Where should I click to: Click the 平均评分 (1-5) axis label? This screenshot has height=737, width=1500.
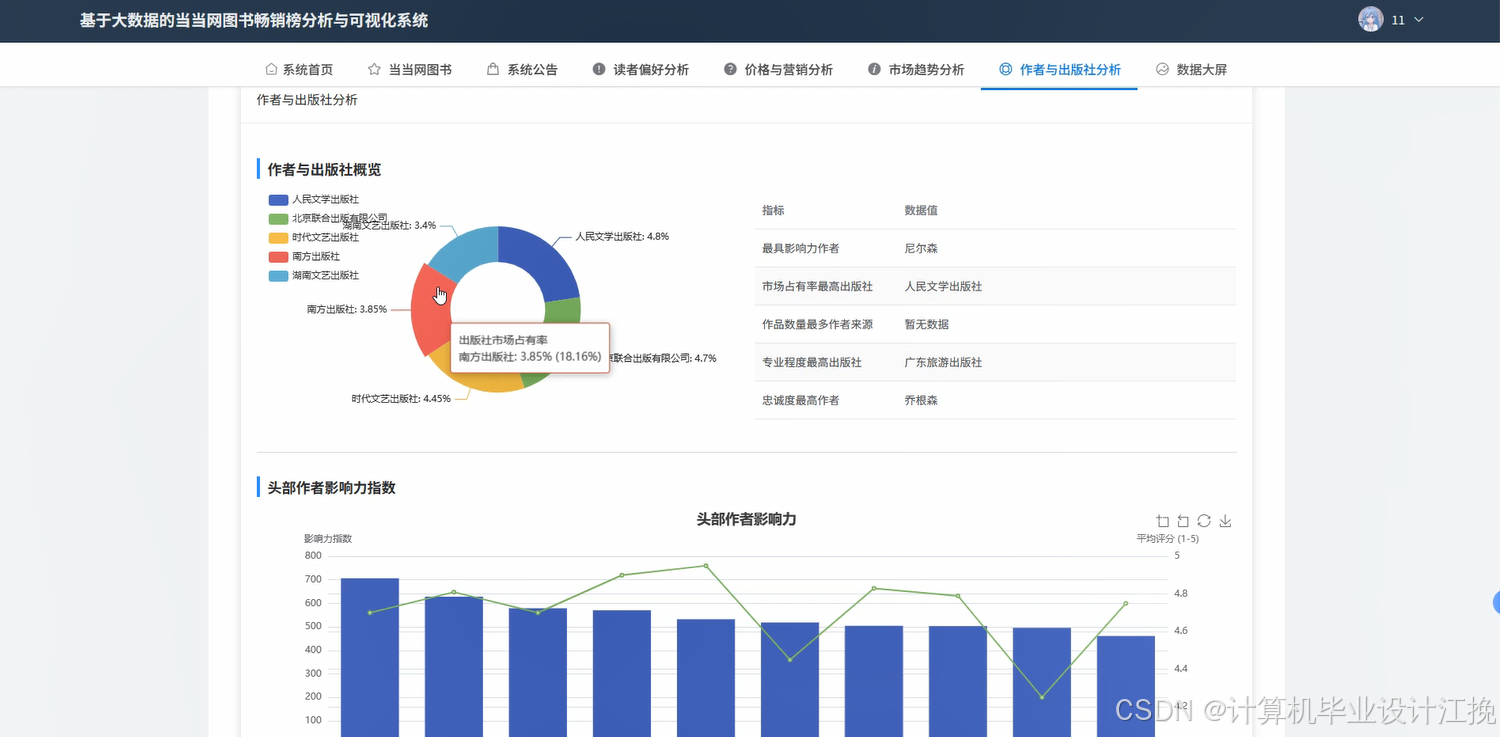coord(1167,538)
